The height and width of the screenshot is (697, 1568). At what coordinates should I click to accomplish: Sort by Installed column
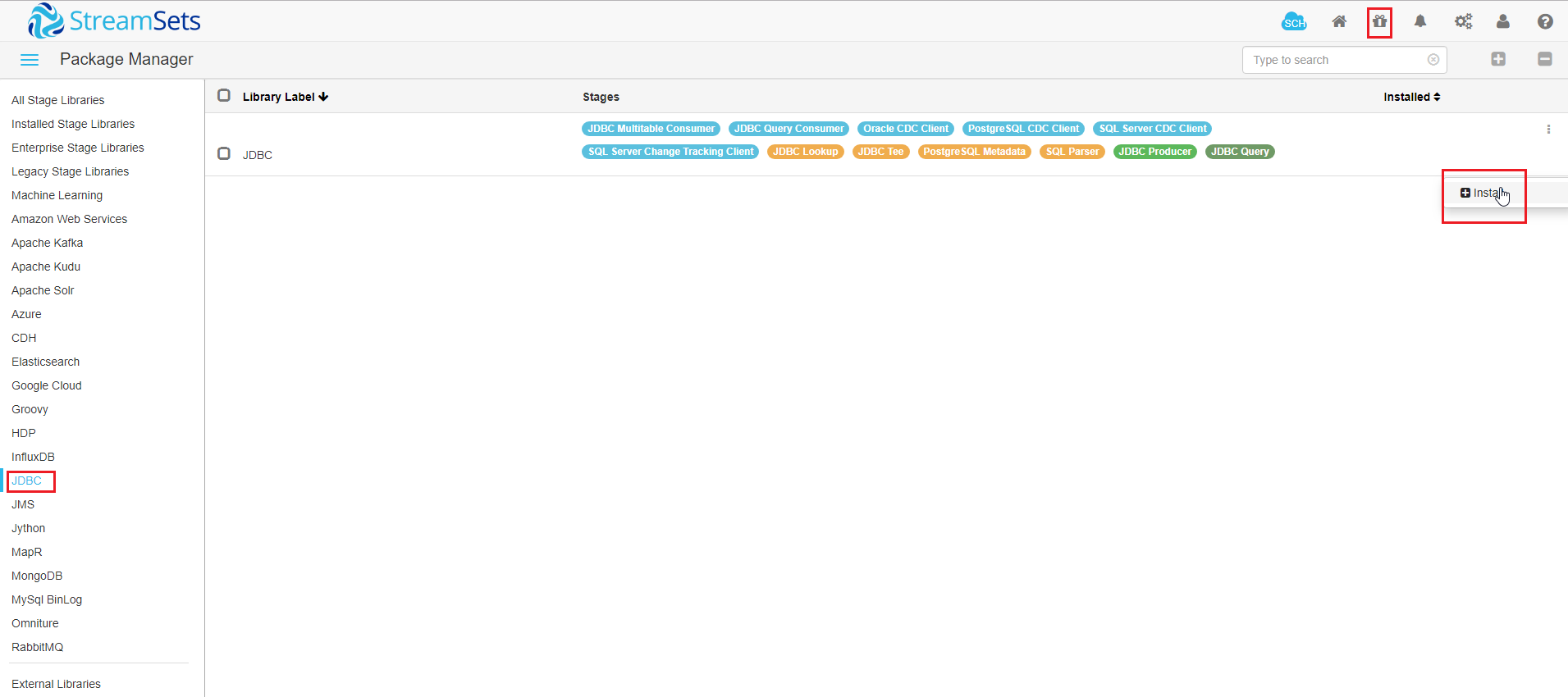[1412, 97]
